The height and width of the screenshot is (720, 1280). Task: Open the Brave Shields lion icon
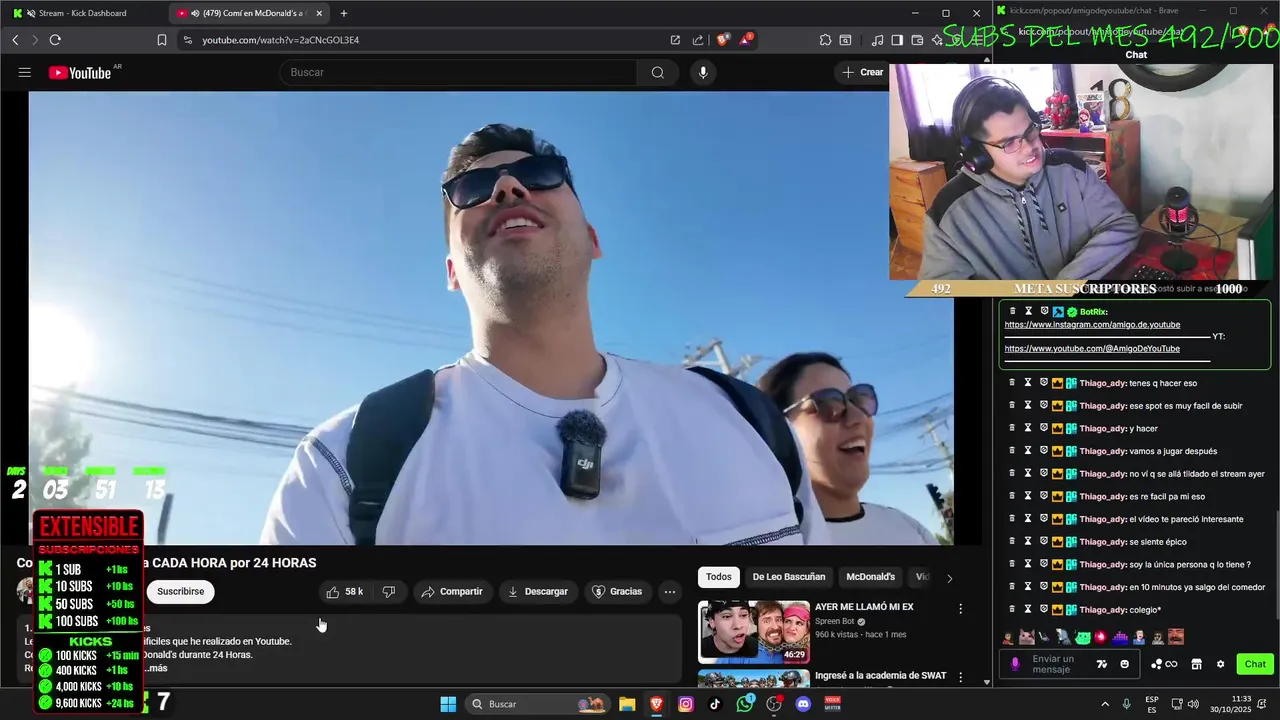click(723, 40)
